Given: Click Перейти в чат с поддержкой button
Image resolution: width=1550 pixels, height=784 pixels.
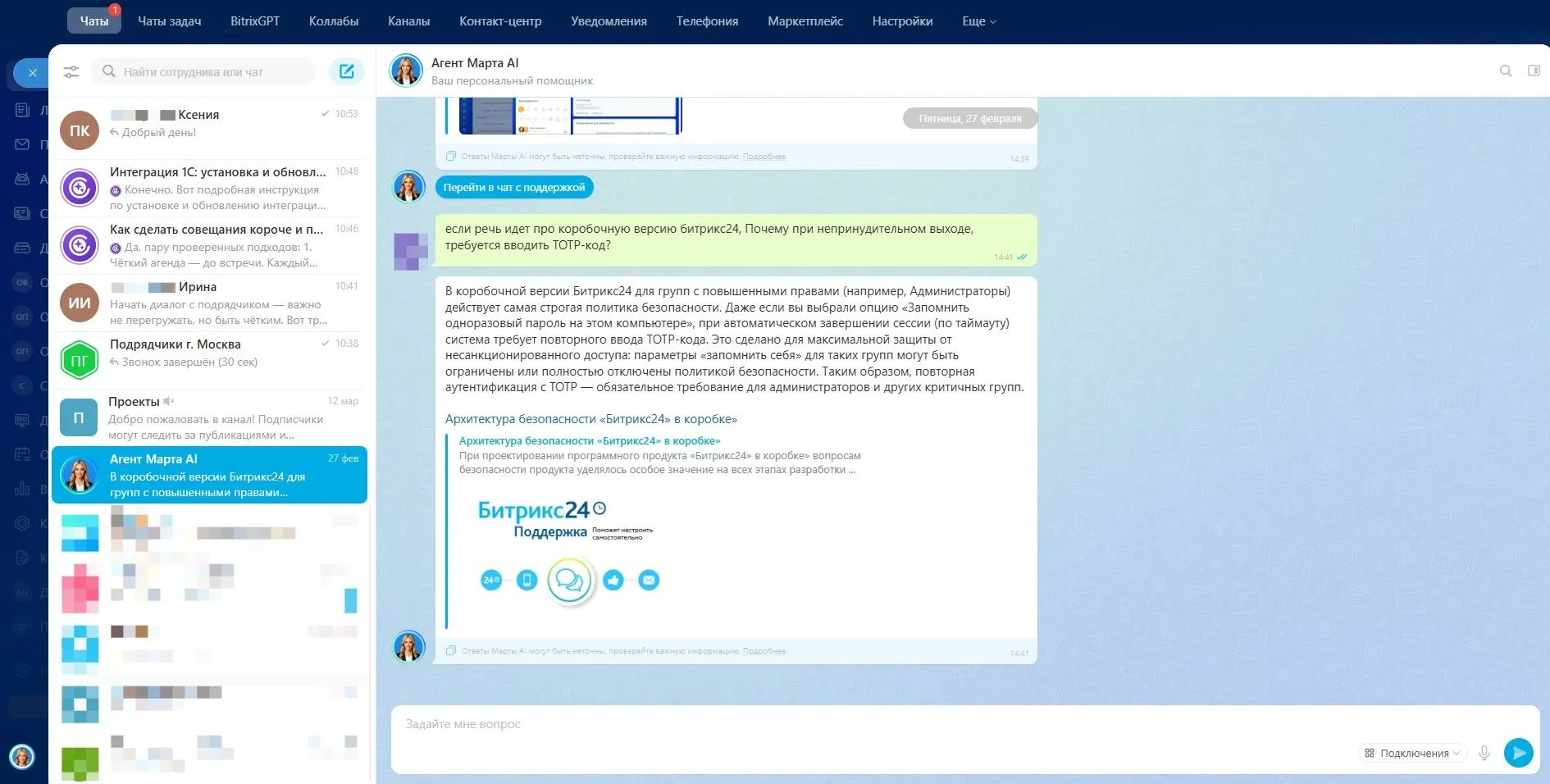Looking at the screenshot, I should click(x=514, y=188).
